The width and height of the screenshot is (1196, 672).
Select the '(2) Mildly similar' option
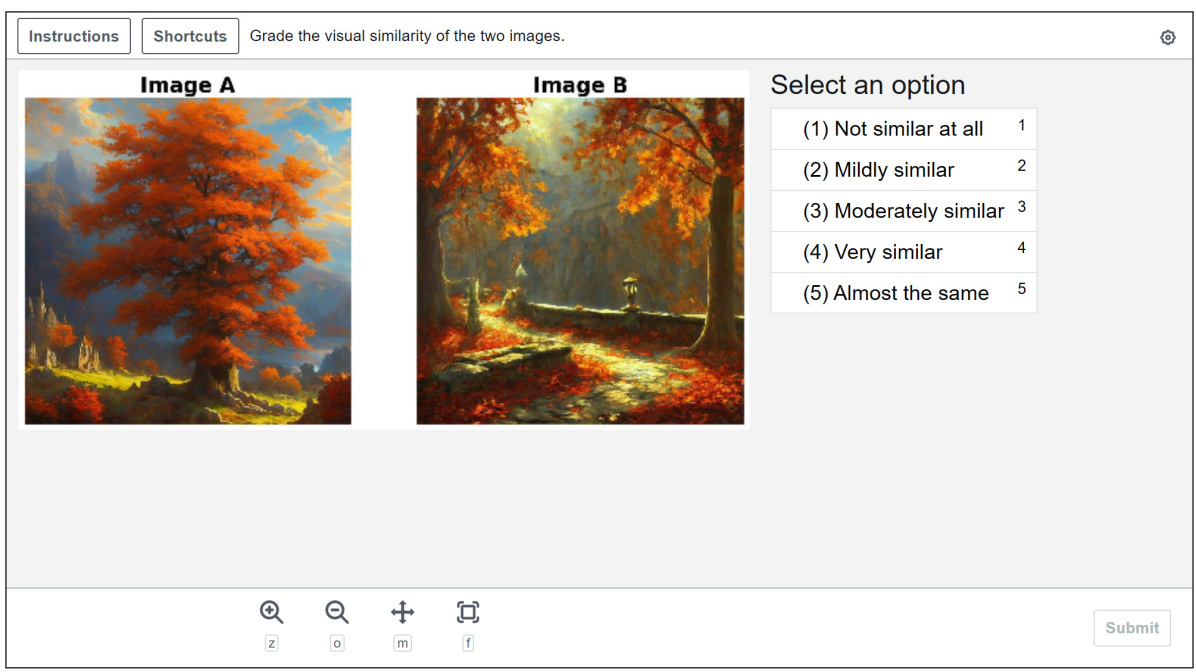903,170
